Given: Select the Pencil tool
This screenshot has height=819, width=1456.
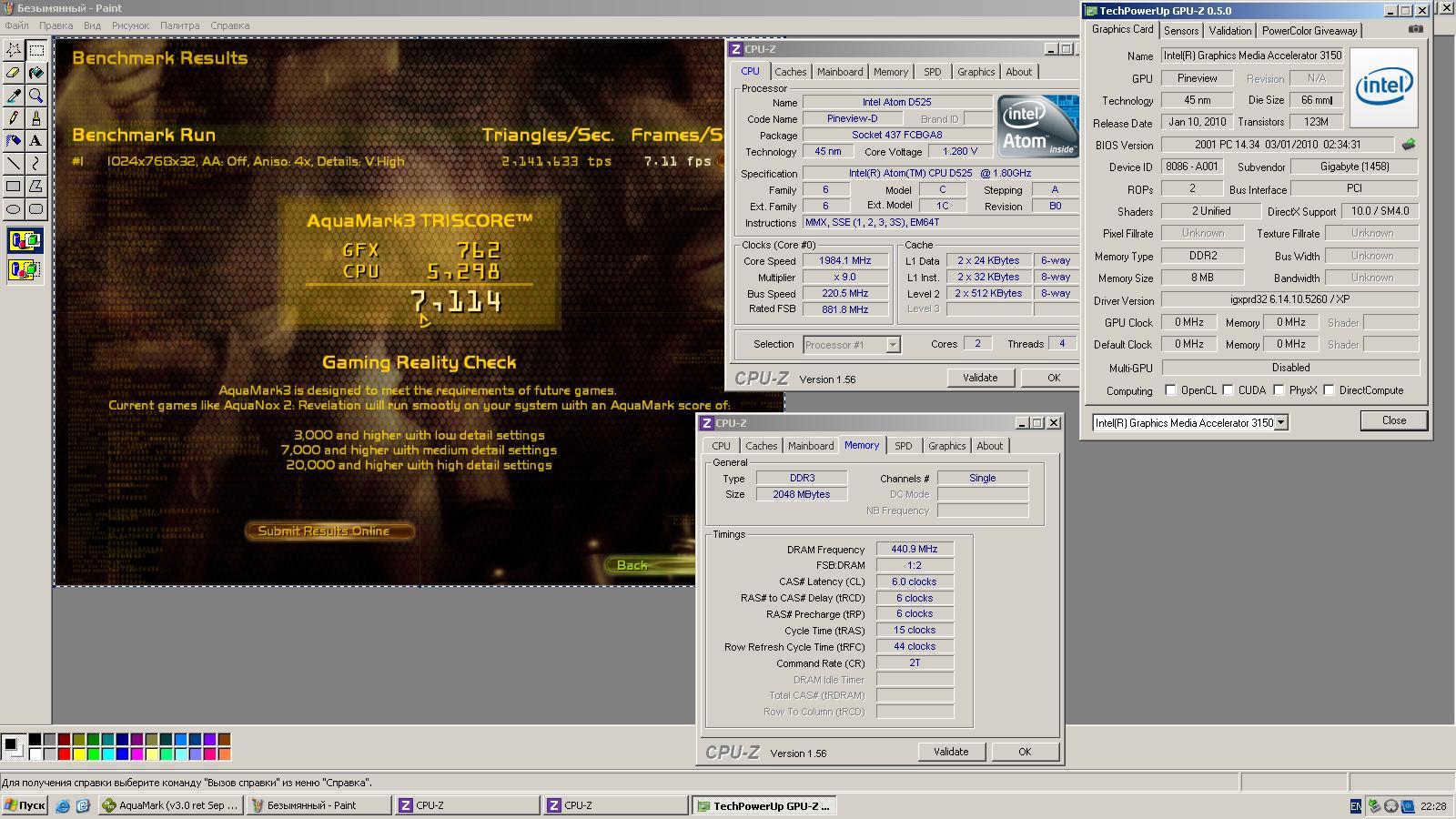Looking at the screenshot, I should (x=14, y=118).
